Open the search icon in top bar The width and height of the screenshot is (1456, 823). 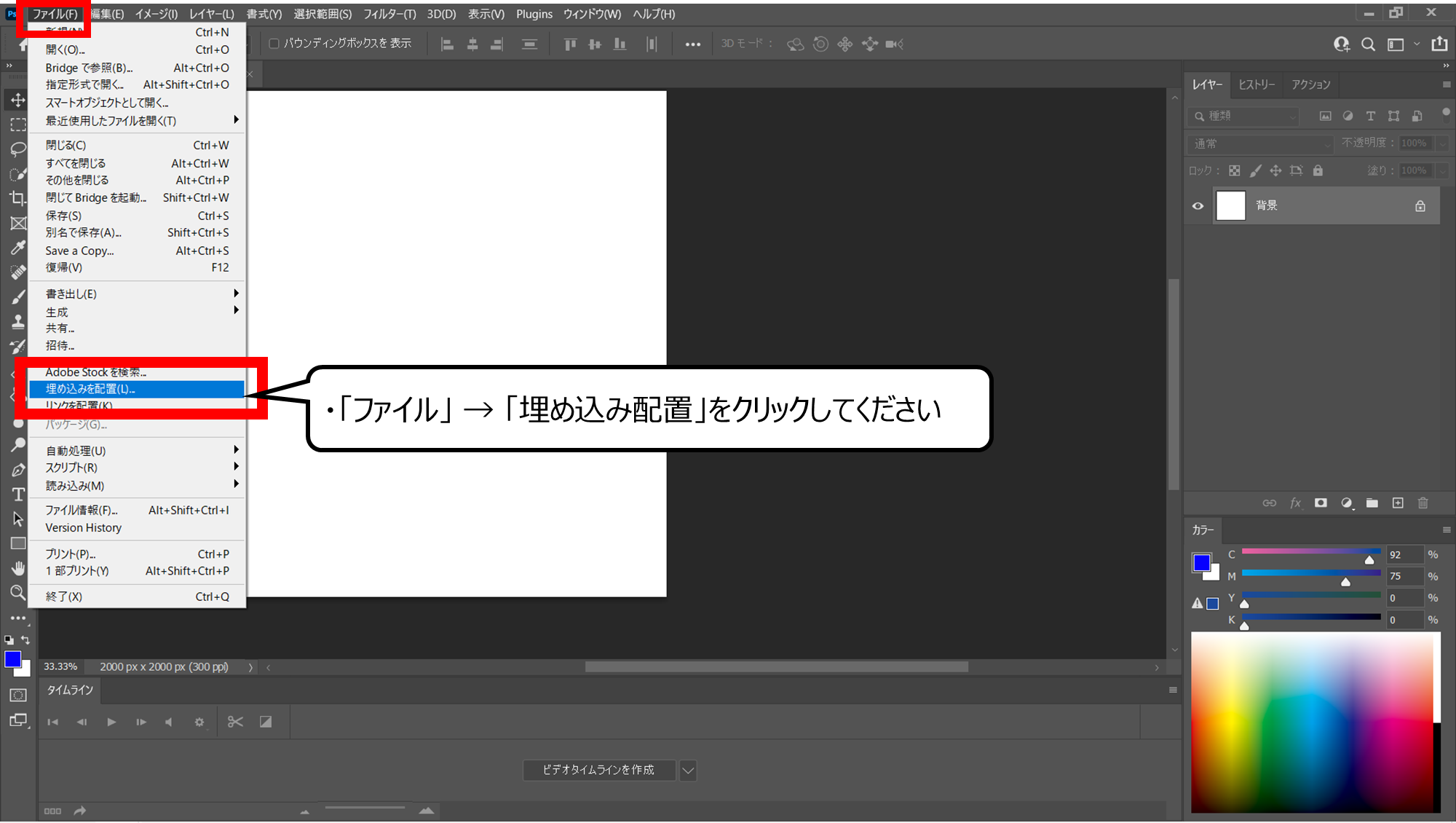click(x=1368, y=44)
